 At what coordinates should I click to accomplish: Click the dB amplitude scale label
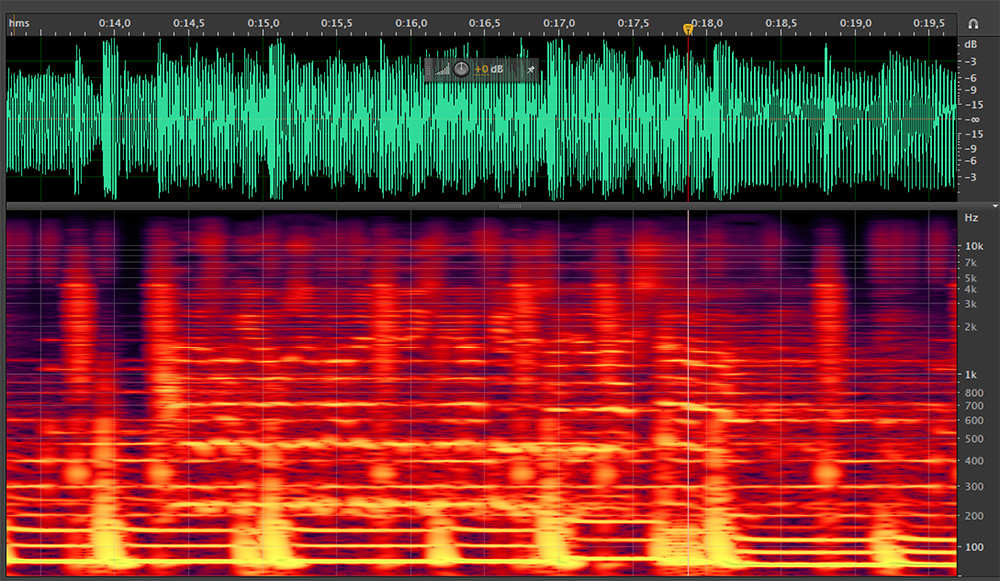(969, 45)
